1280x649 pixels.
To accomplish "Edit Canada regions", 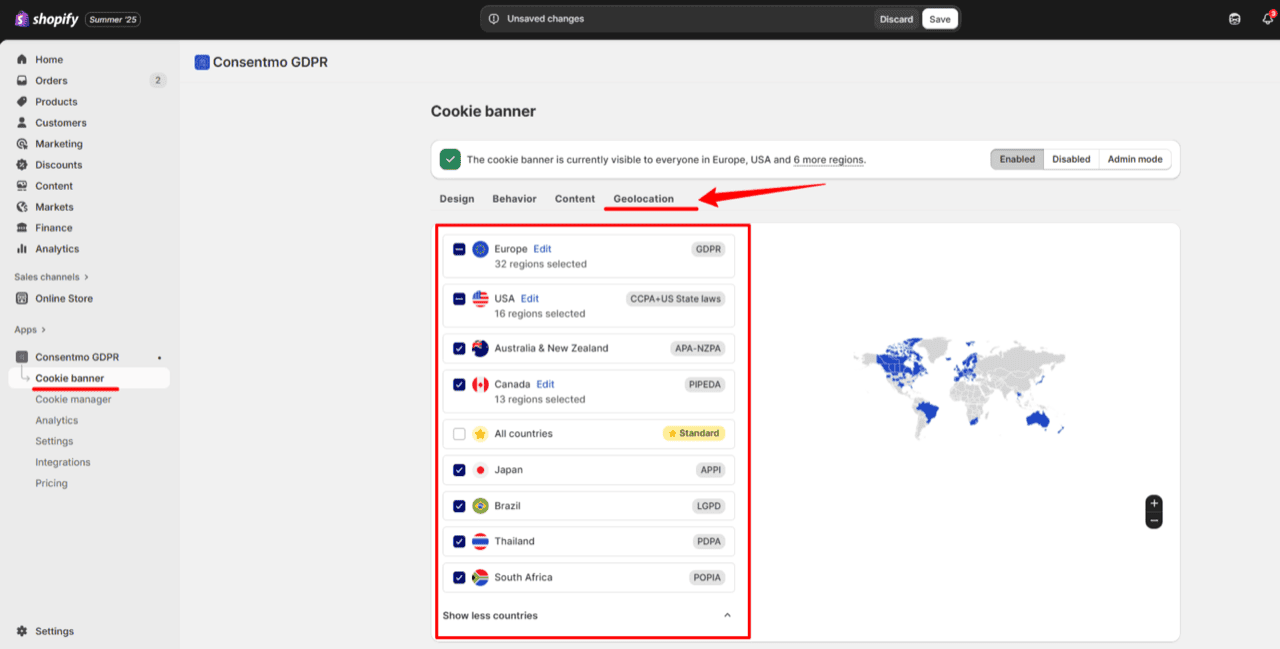I will click(x=545, y=384).
